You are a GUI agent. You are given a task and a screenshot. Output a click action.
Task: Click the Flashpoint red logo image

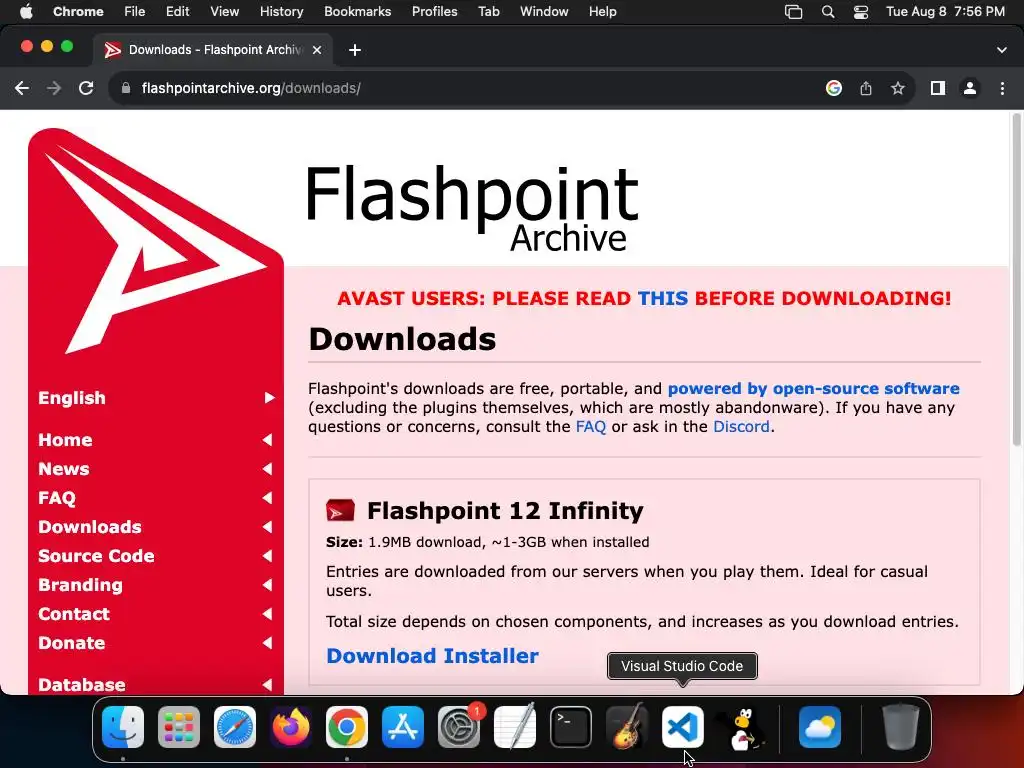(x=156, y=242)
